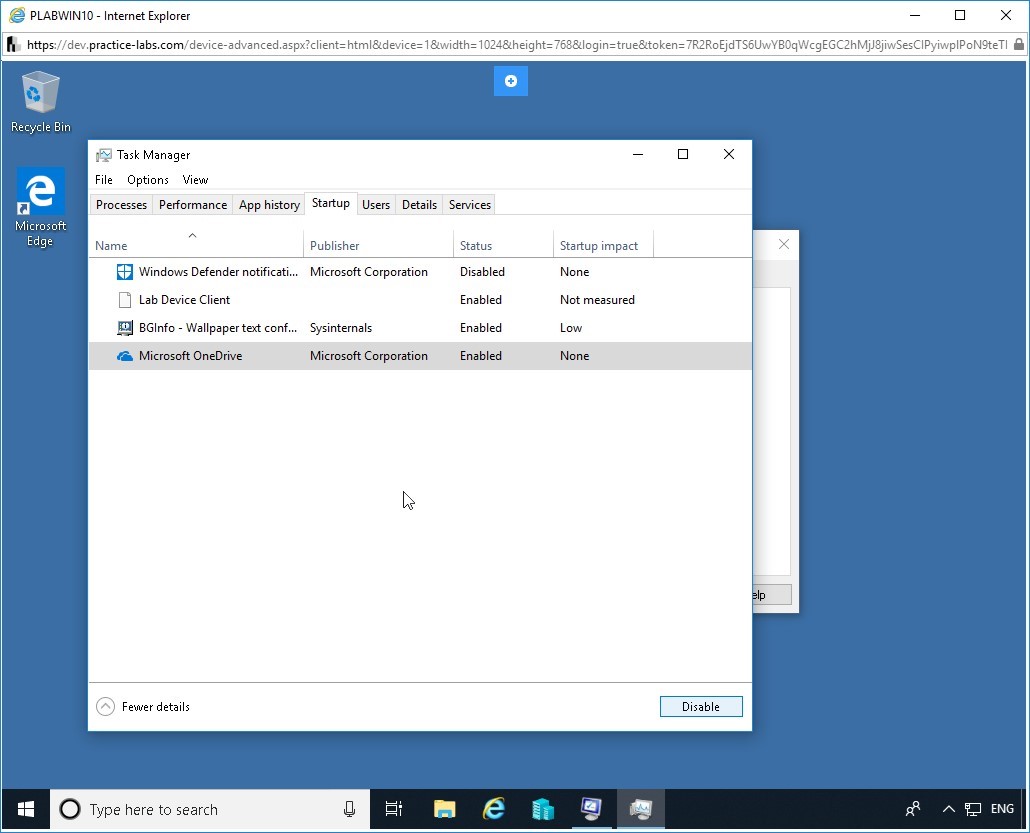Launch Internet Explorer from the taskbar

[x=494, y=809]
